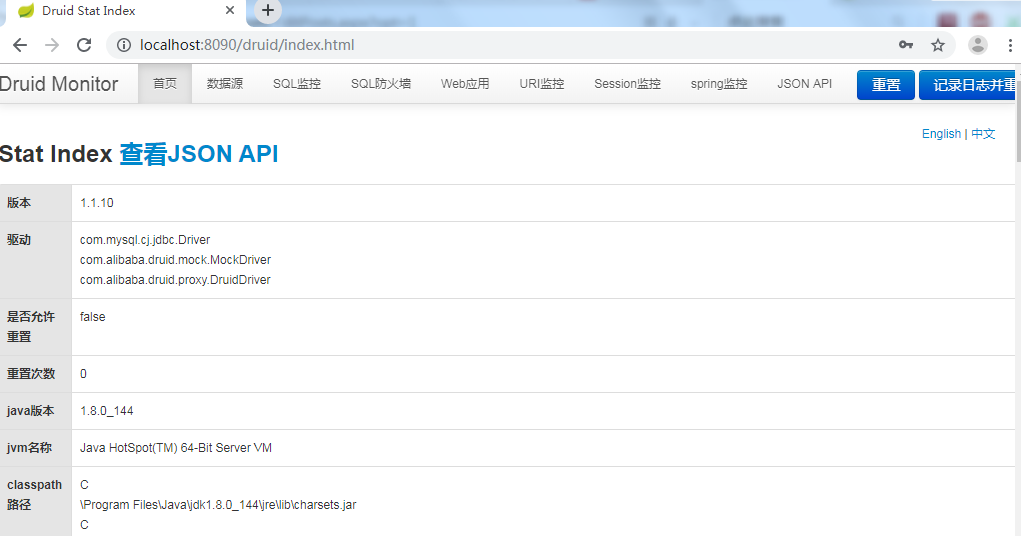Open the Web应用 navigation tab
Viewport: 1021px width, 536px height.
click(465, 83)
